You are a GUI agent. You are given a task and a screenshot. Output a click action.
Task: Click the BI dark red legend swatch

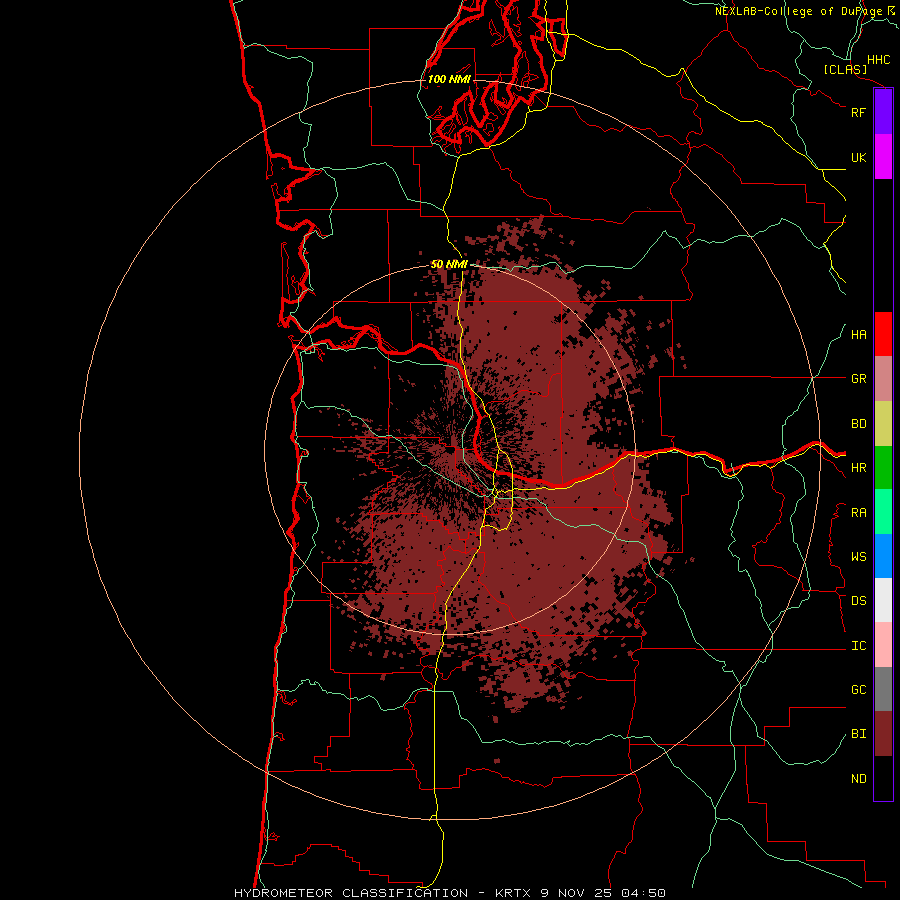pos(883,734)
